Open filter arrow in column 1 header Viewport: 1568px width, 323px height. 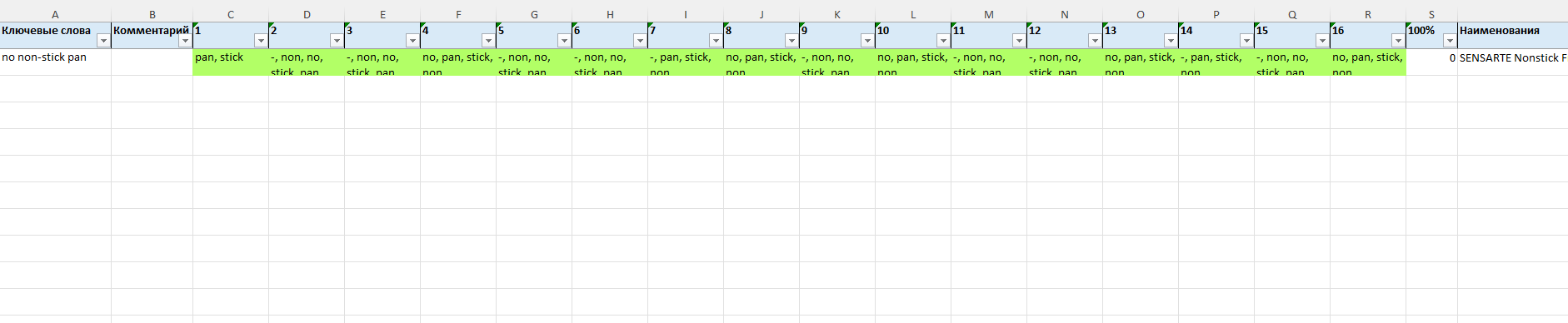point(261,41)
